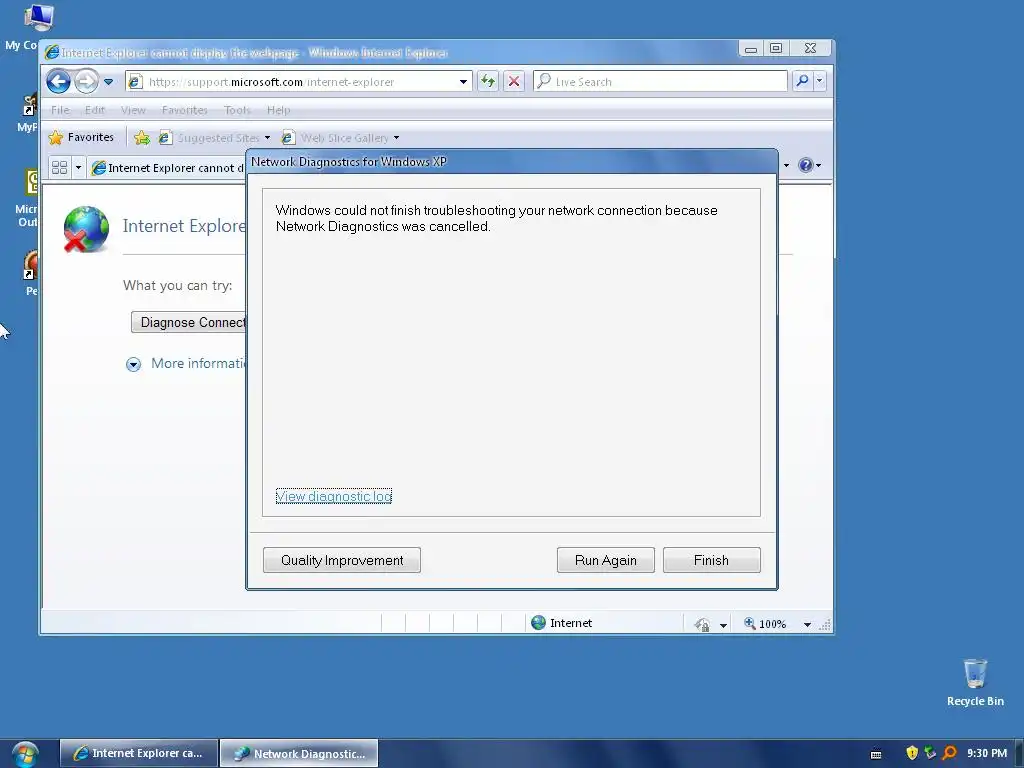Image resolution: width=1024 pixels, height=768 pixels.
Task: Click the IE logo in the title bar
Action: 52,52
